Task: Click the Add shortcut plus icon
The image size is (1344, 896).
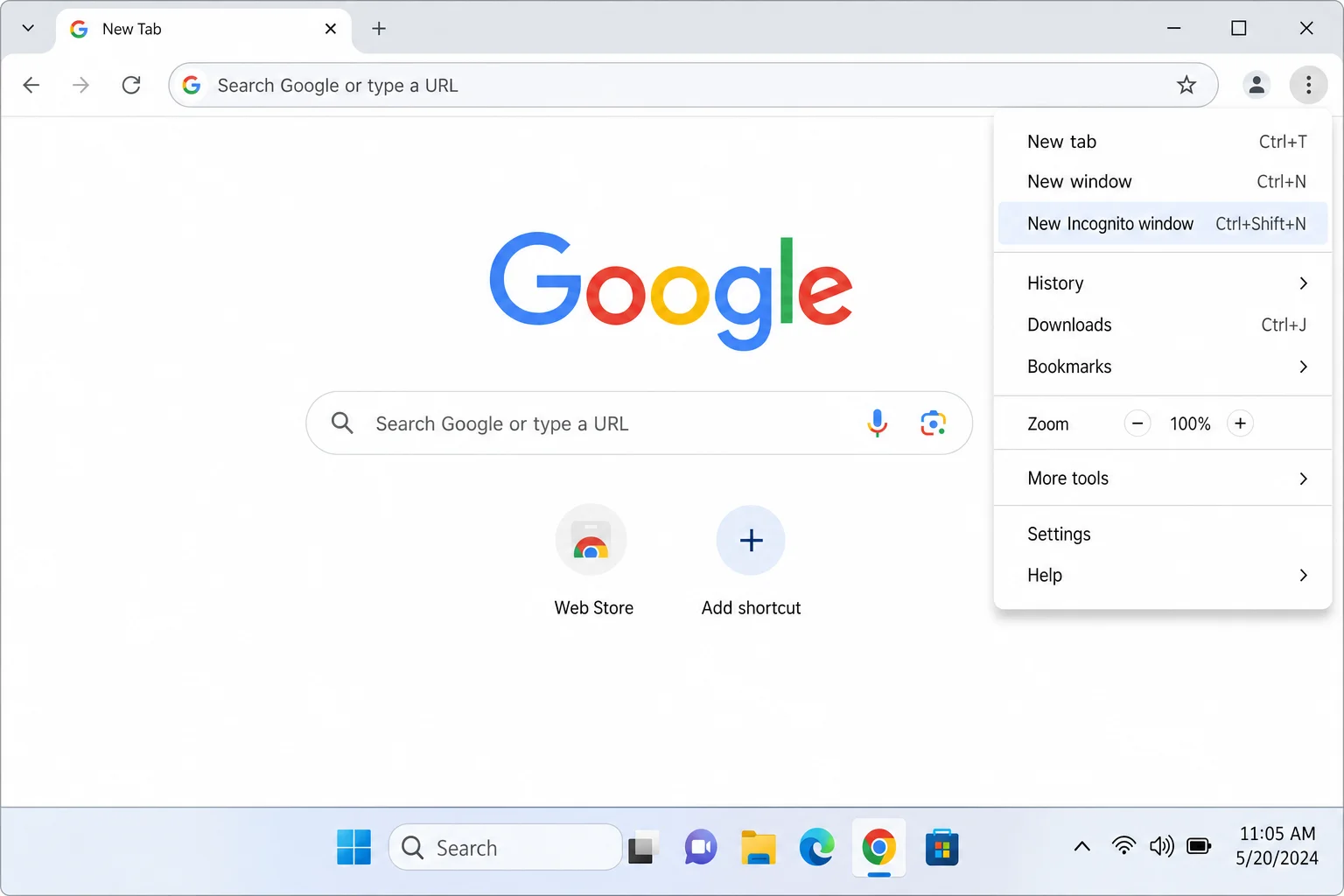Action: tap(751, 540)
